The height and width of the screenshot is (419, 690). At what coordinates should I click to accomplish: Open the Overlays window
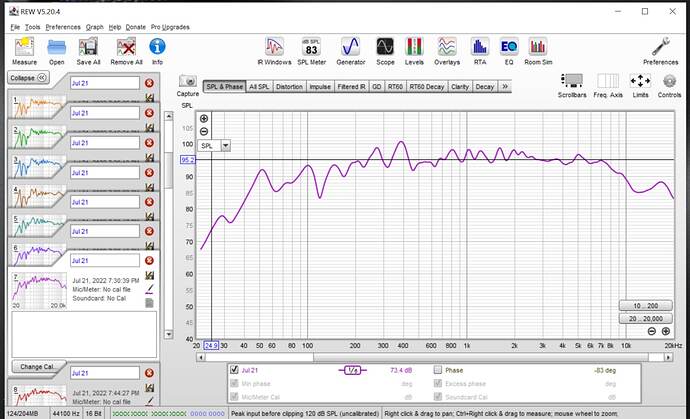[447, 51]
